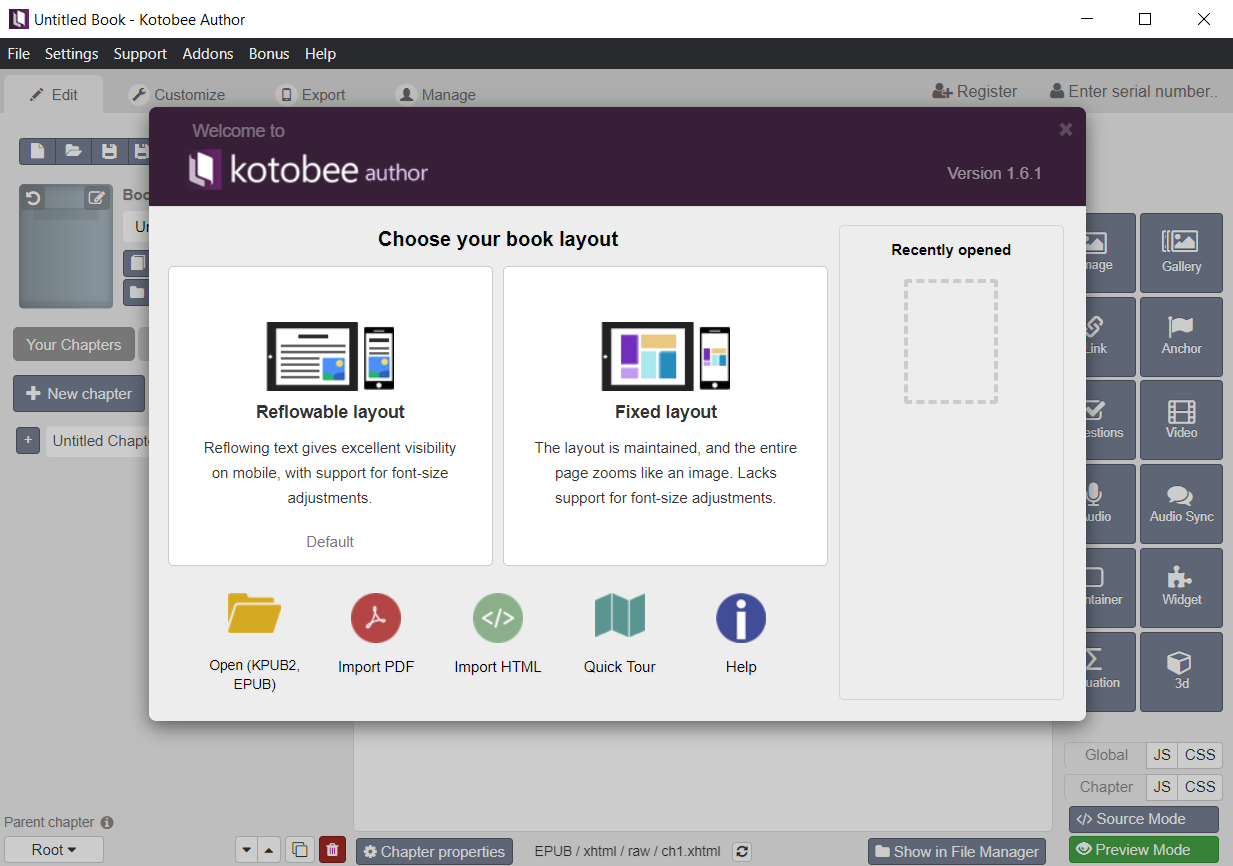Expand the Untitled Chapter plus button
Image resolution: width=1233 pixels, height=866 pixels.
point(28,441)
